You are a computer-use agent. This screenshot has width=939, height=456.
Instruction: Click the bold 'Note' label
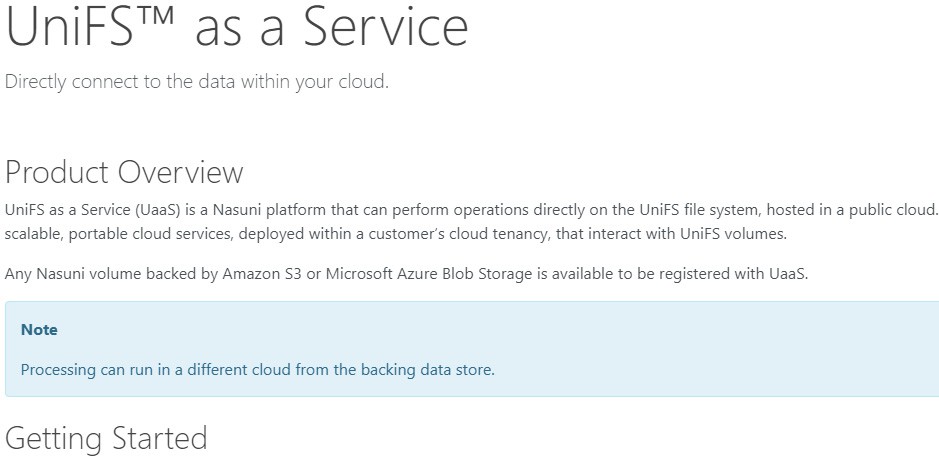coord(39,330)
